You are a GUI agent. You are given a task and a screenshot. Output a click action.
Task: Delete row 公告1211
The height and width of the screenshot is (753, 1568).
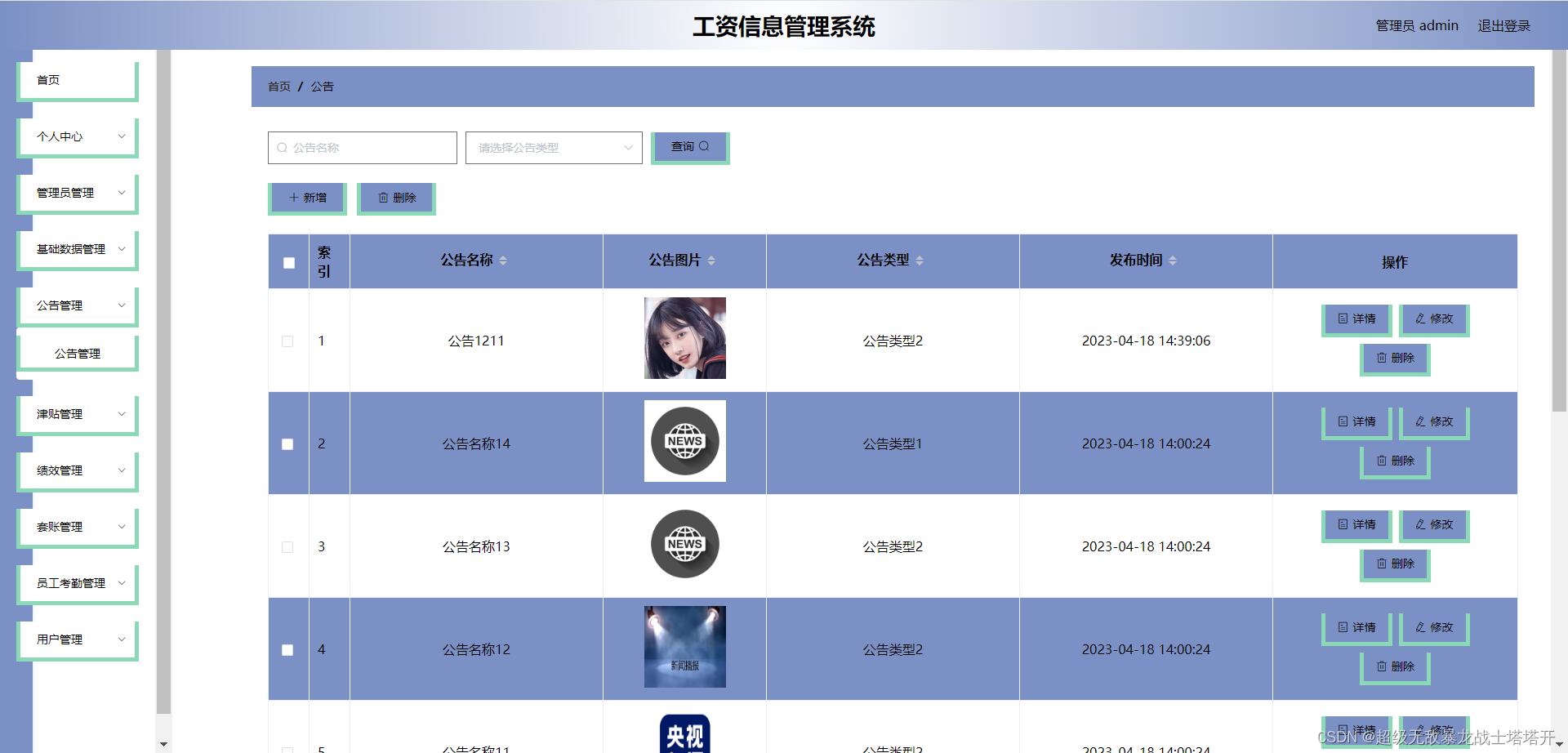(x=1395, y=359)
